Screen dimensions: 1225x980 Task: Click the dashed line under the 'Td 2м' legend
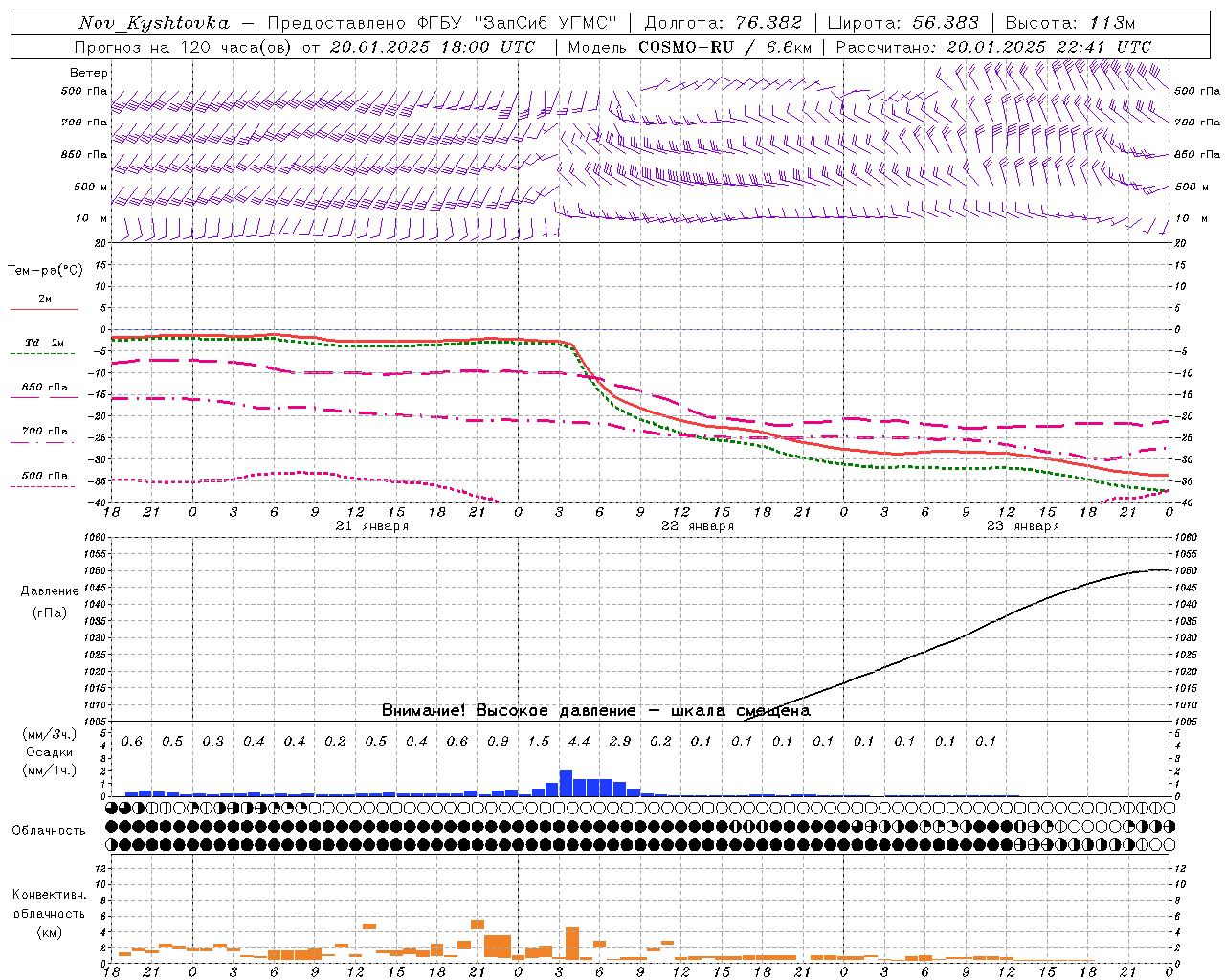point(43,354)
